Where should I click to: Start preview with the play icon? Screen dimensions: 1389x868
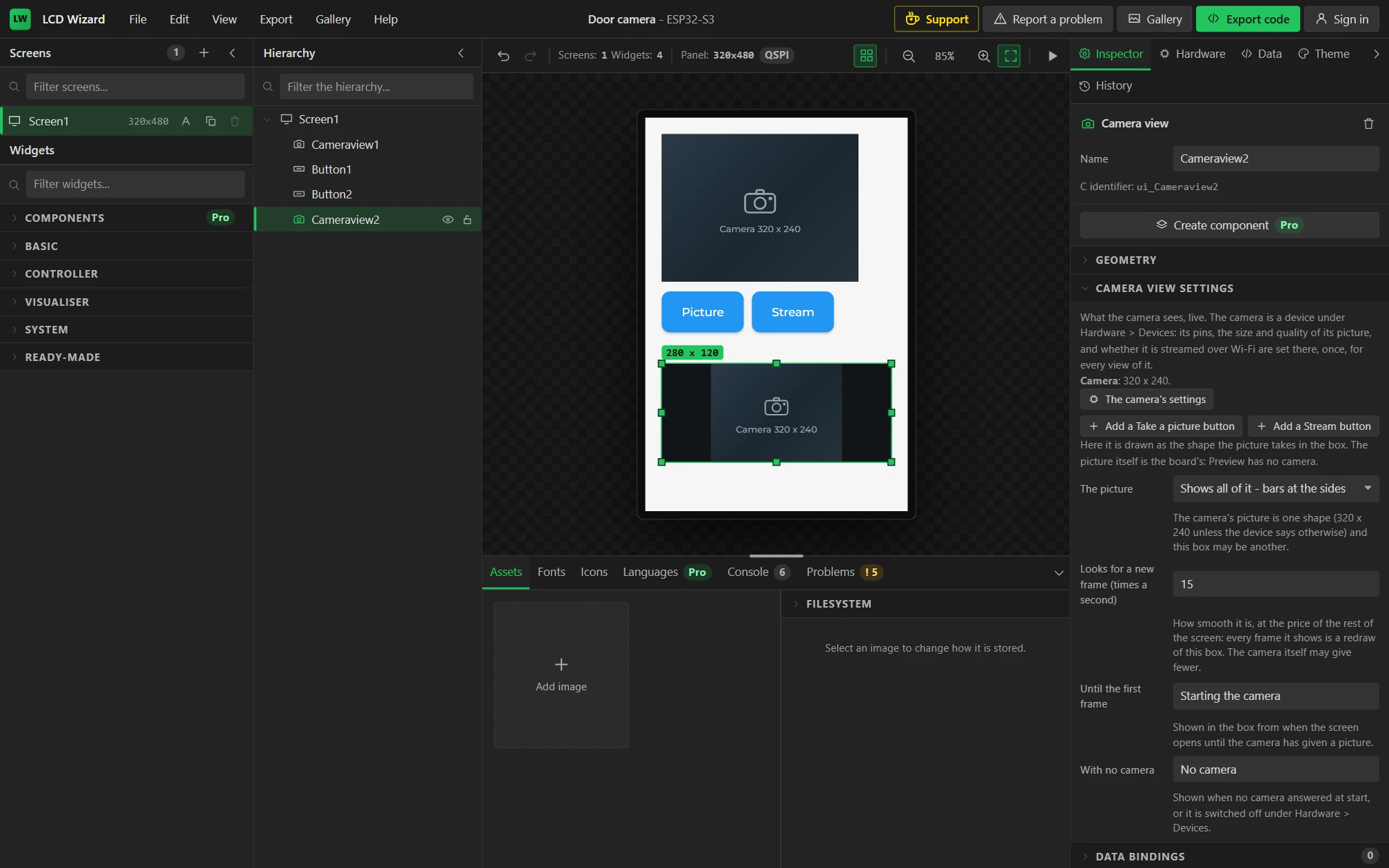pos(1052,56)
